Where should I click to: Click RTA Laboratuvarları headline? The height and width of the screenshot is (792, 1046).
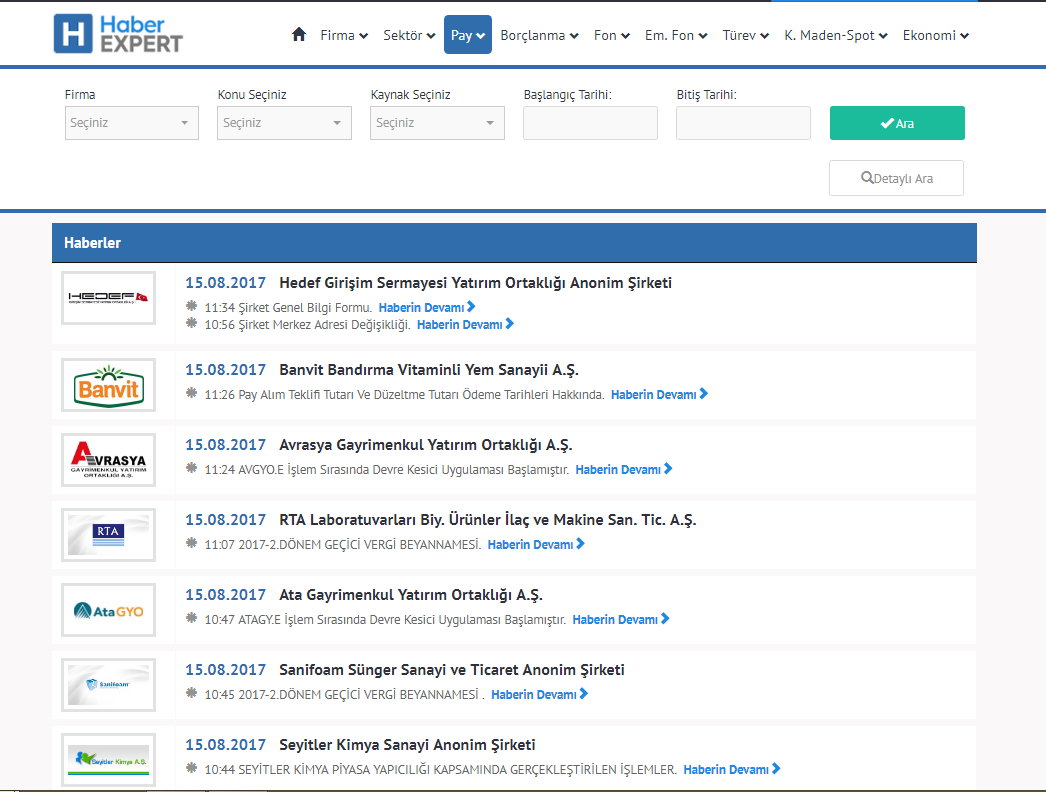coord(488,520)
